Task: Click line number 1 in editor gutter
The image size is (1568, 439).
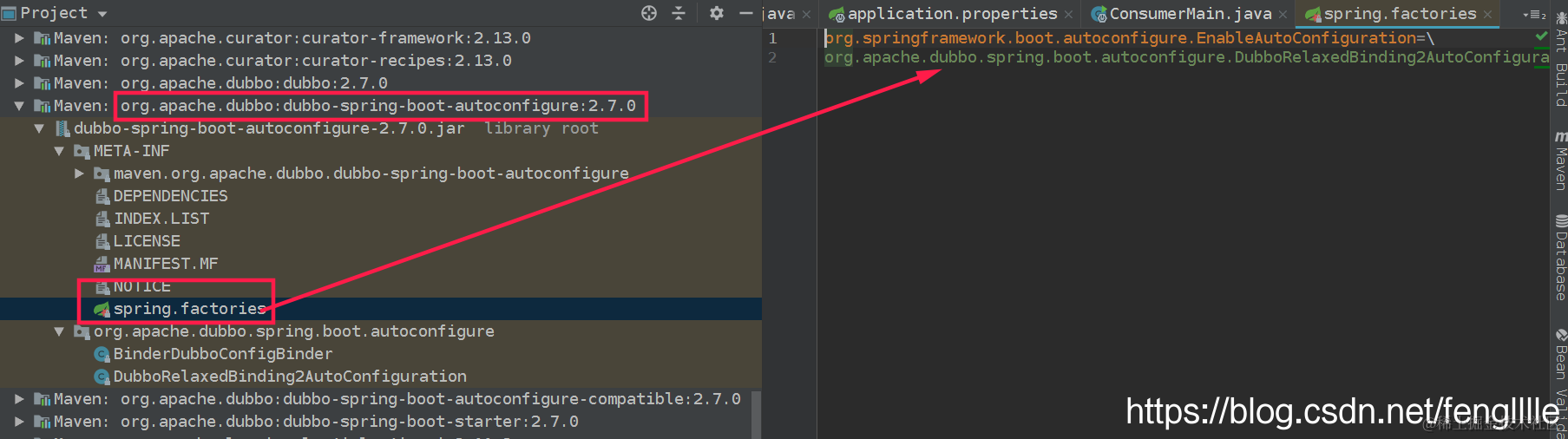Action: pyautogui.click(x=772, y=38)
